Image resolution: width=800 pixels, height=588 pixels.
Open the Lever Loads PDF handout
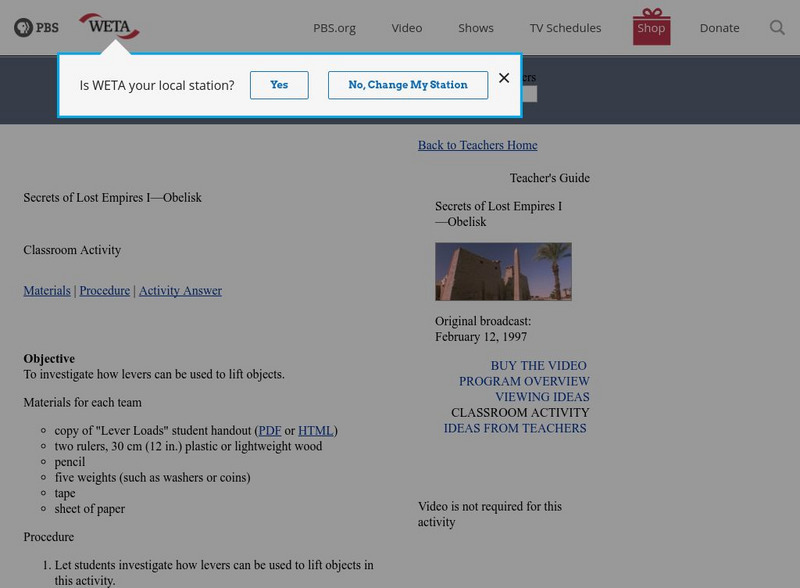point(270,431)
